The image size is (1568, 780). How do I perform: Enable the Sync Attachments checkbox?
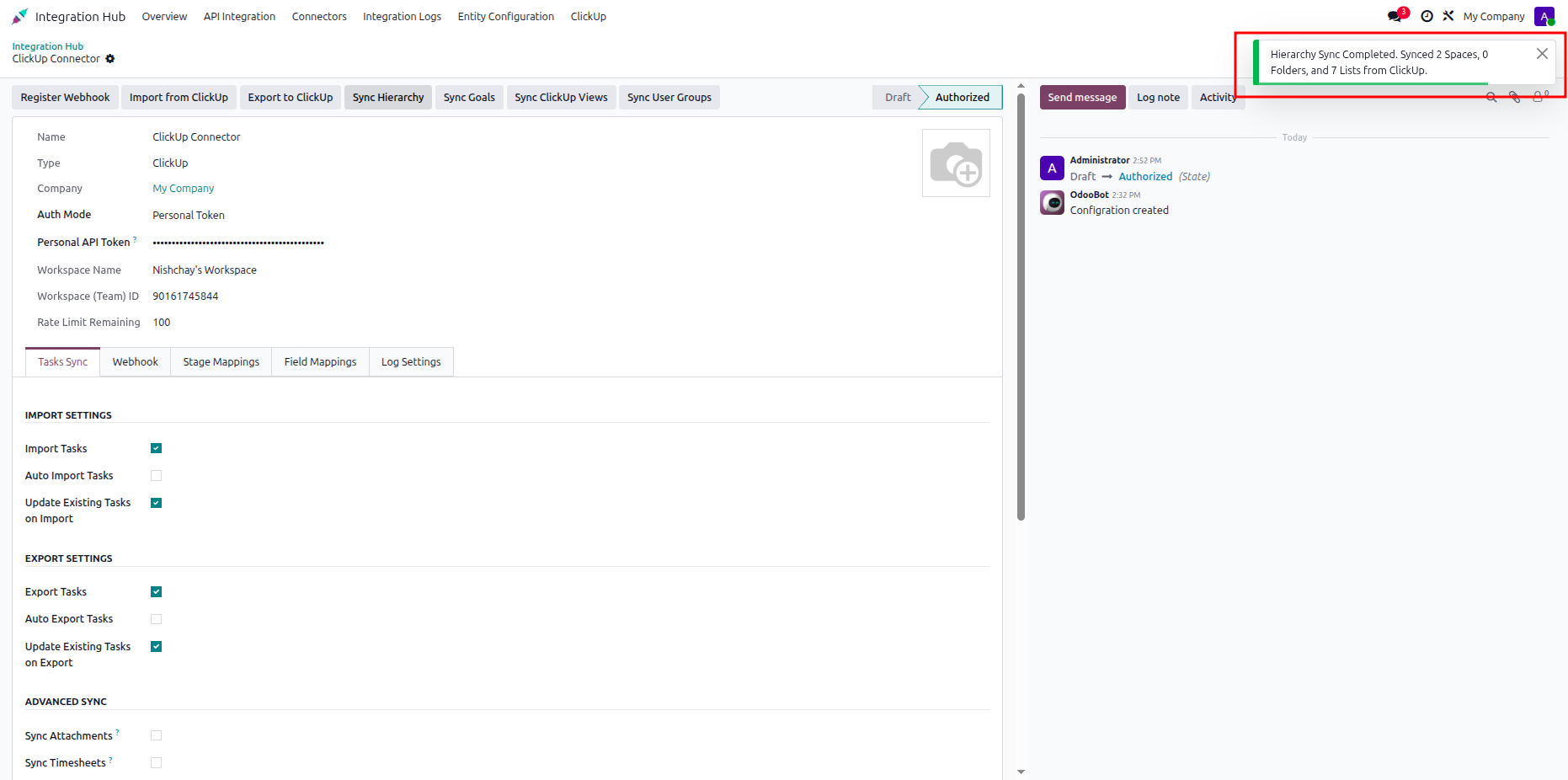[x=156, y=735]
